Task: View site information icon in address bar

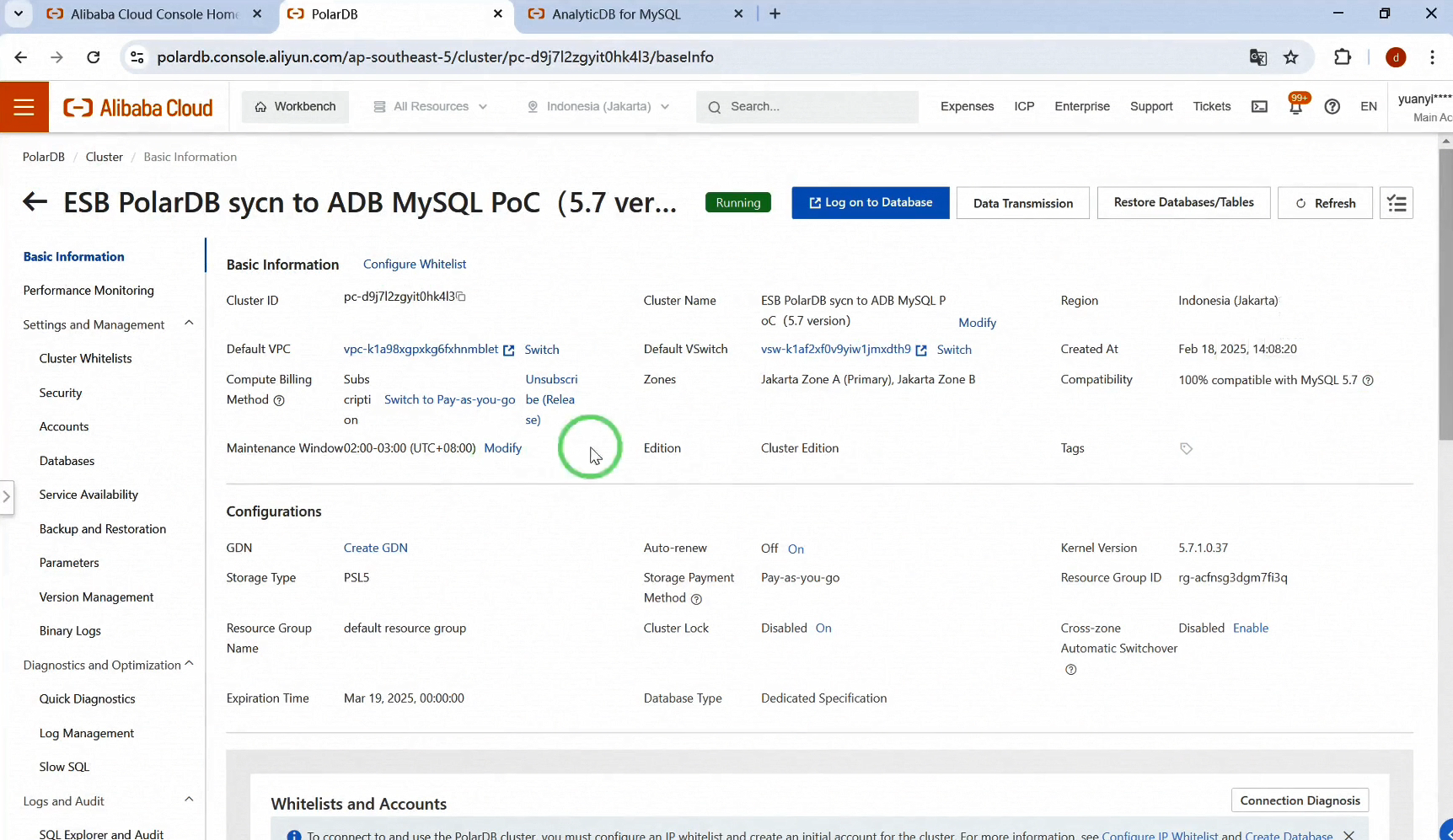Action: [x=137, y=57]
